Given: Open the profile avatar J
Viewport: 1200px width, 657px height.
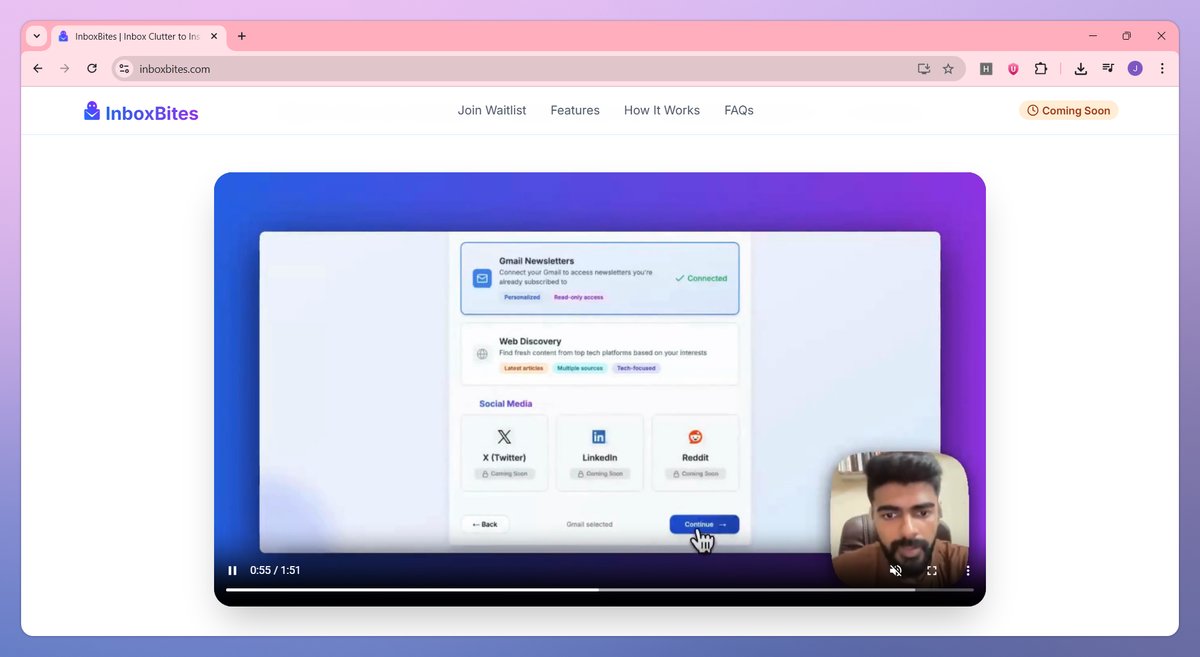Looking at the screenshot, I should point(1135,69).
